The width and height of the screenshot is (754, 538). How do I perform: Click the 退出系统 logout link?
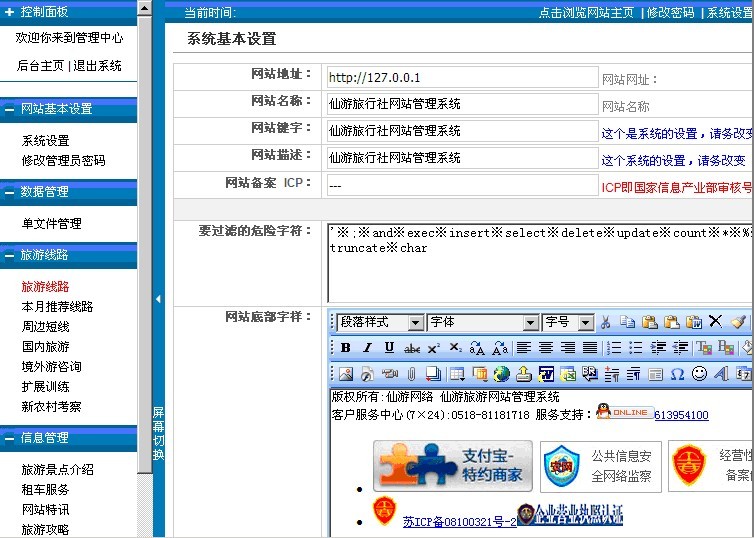[98, 66]
